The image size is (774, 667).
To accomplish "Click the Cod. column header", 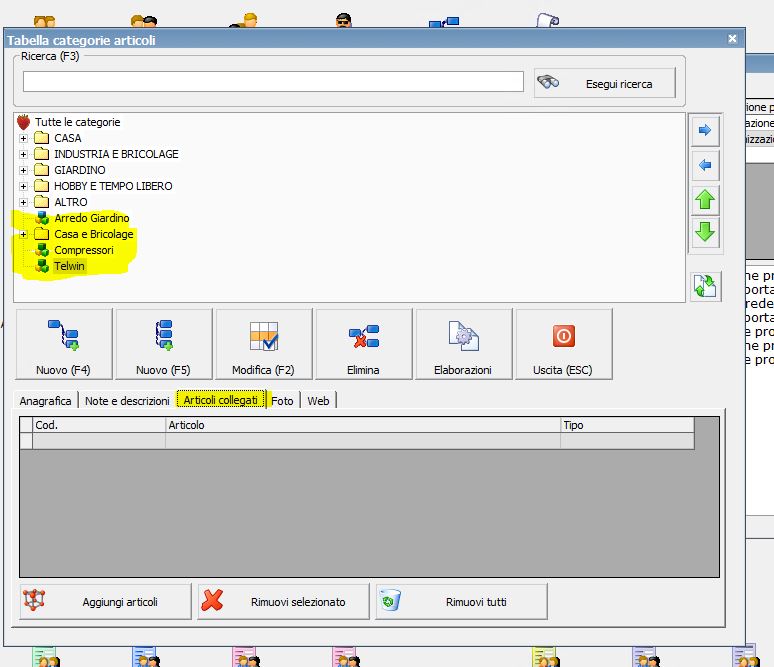I will (x=99, y=425).
